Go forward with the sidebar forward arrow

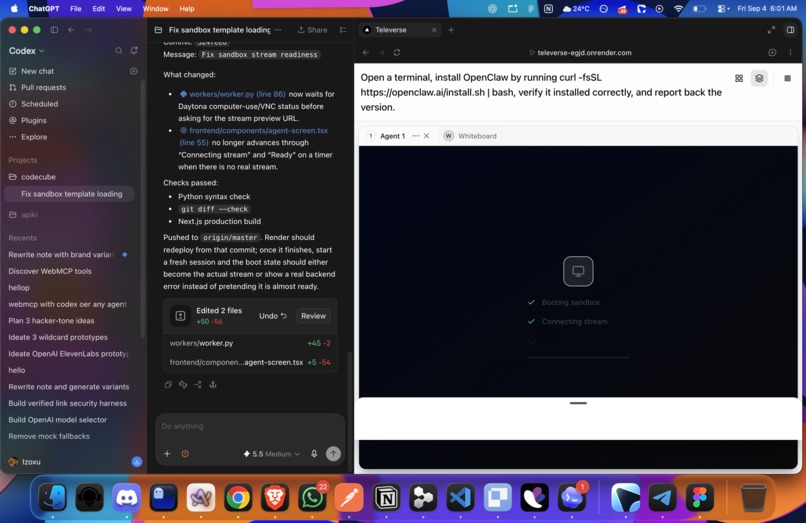(88, 30)
